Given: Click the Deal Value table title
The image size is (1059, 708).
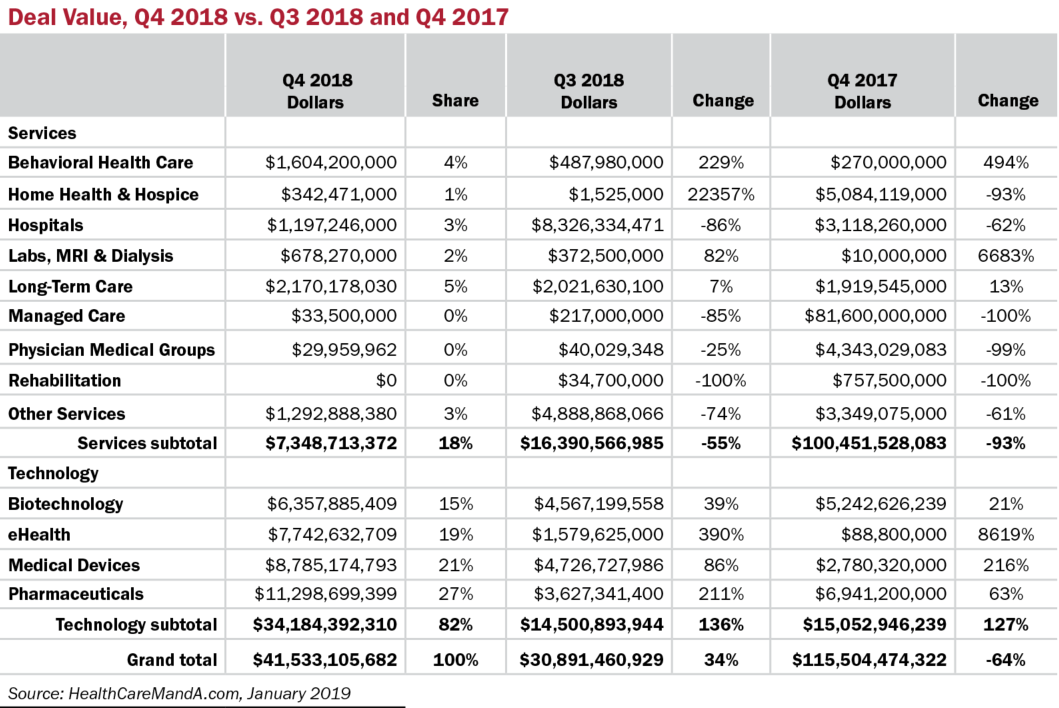Looking at the screenshot, I should [258, 16].
